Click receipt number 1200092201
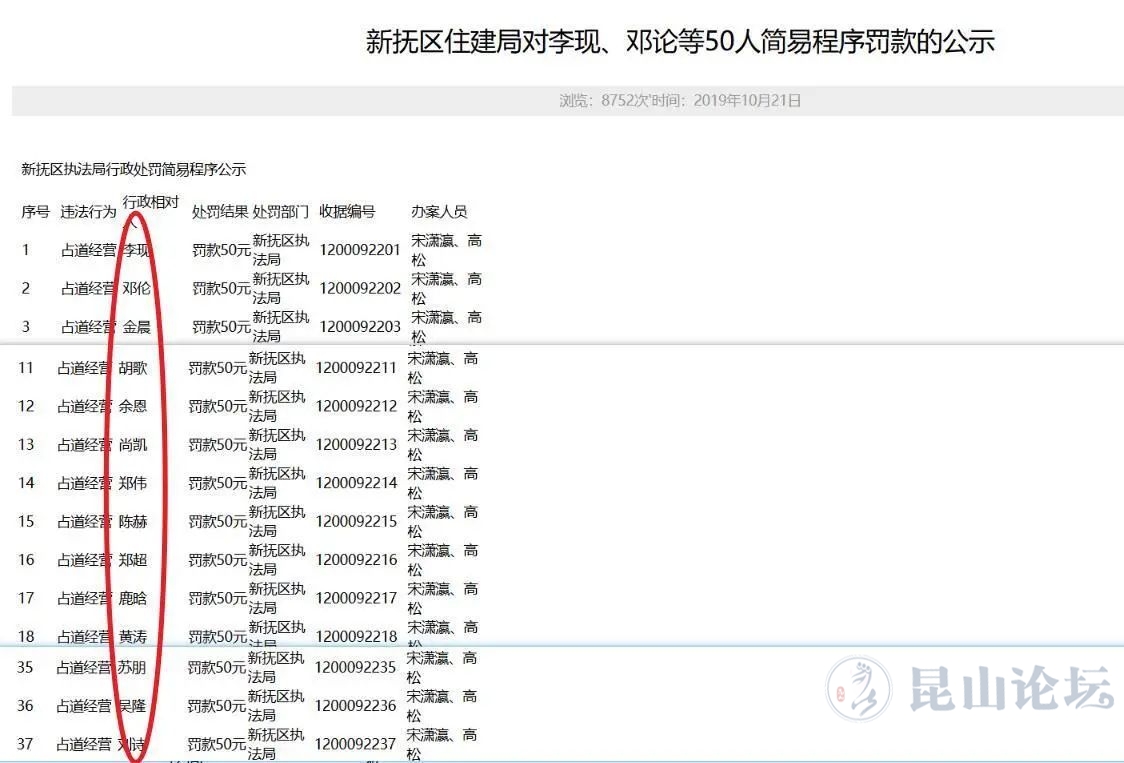This screenshot has height=763, width=1124. click(360, 250)
